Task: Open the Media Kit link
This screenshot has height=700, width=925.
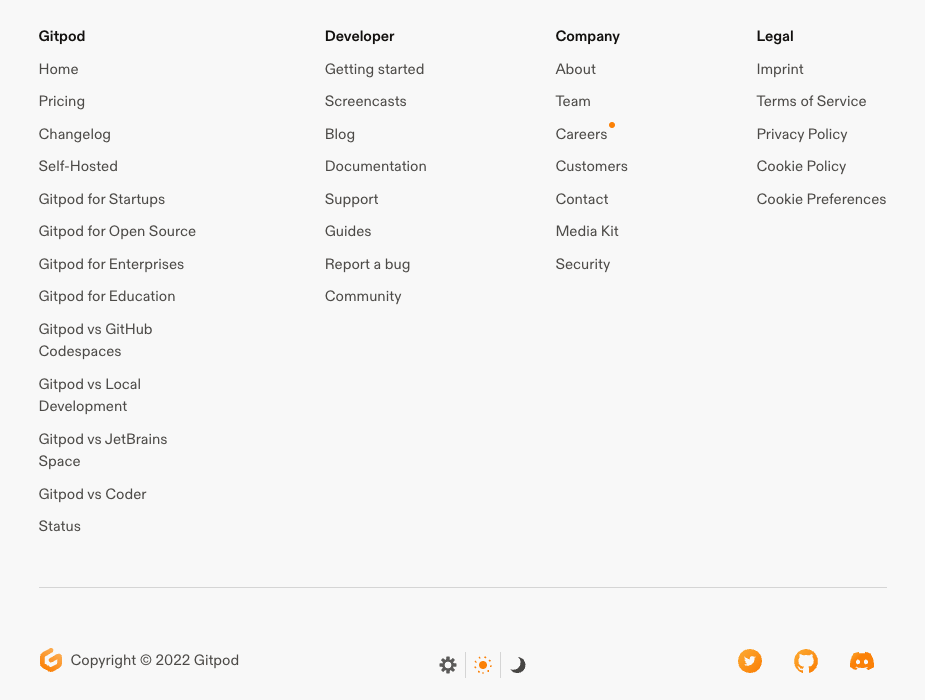Action: (x=587, y=231)
